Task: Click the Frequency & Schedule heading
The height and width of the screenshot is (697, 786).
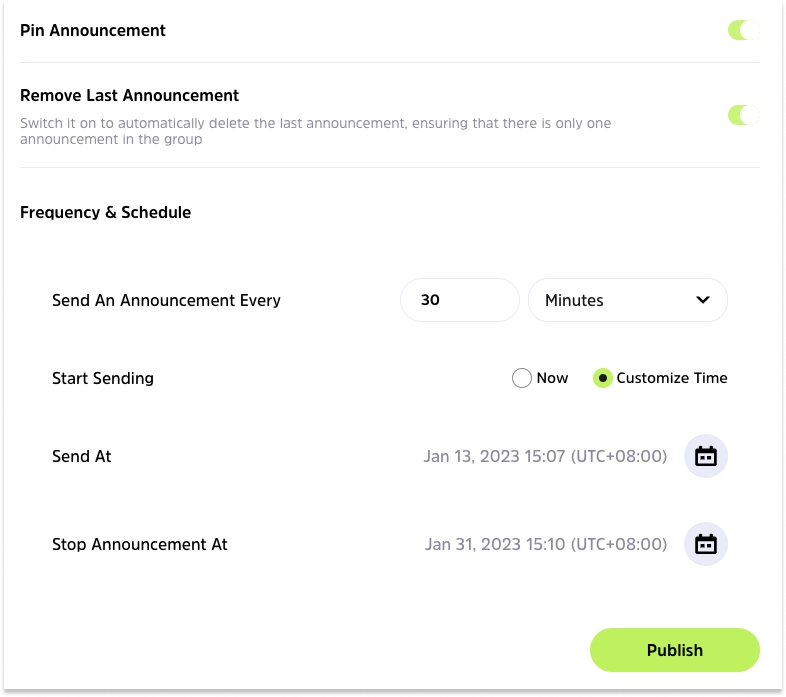Action: pyautogui.click(x=105, y=212)
